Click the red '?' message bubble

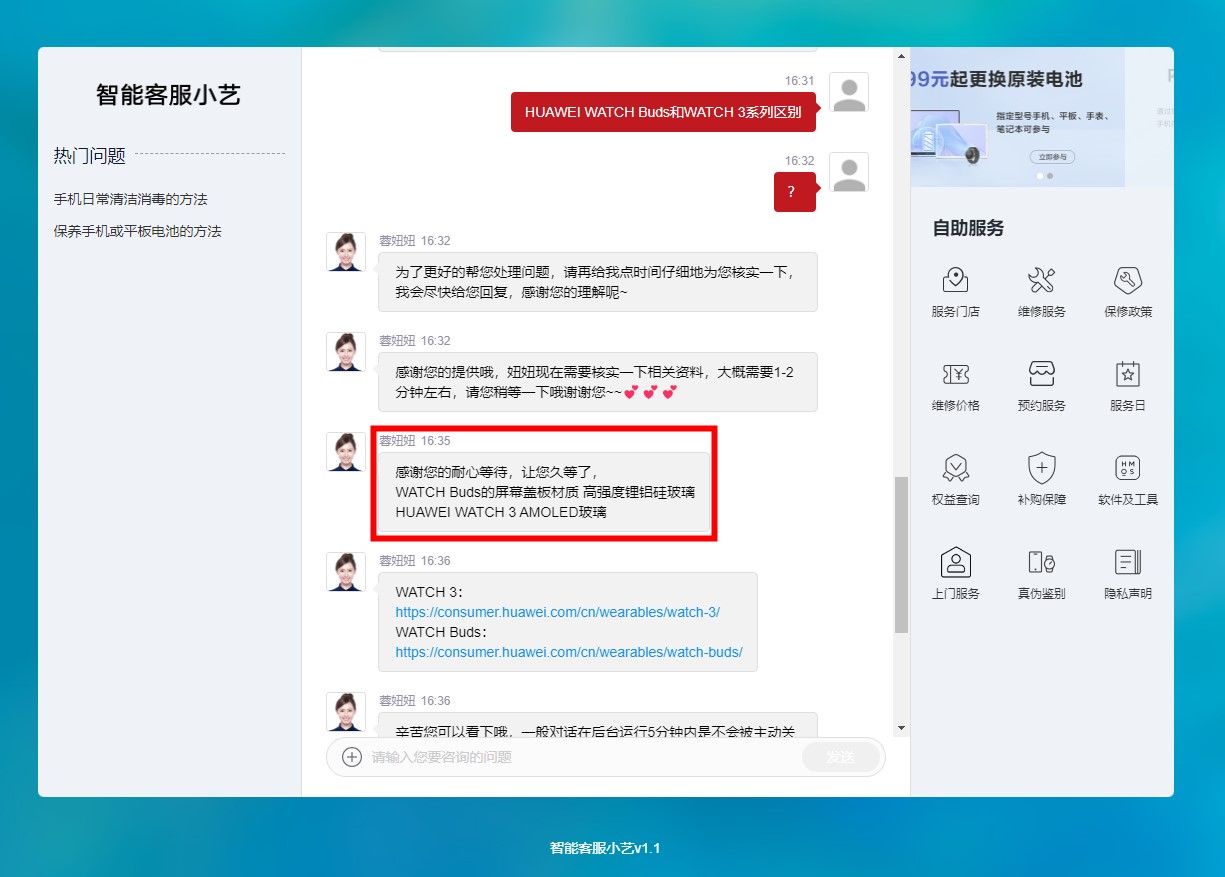(795, 192)
